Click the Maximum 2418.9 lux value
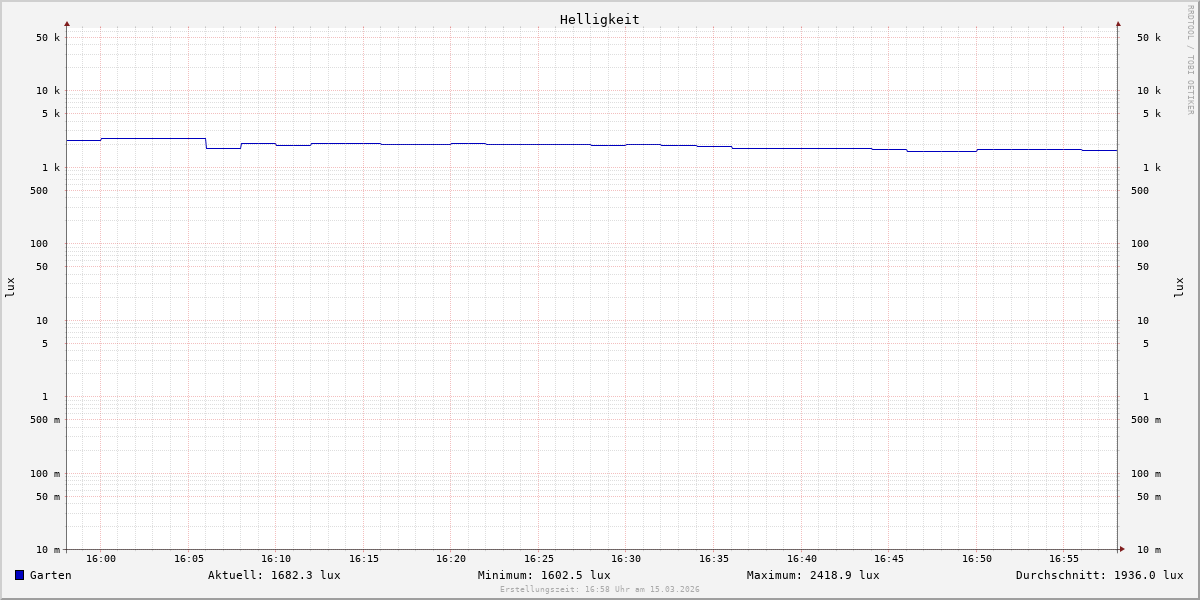This screenshot has height=600, width=1200. 813,575
